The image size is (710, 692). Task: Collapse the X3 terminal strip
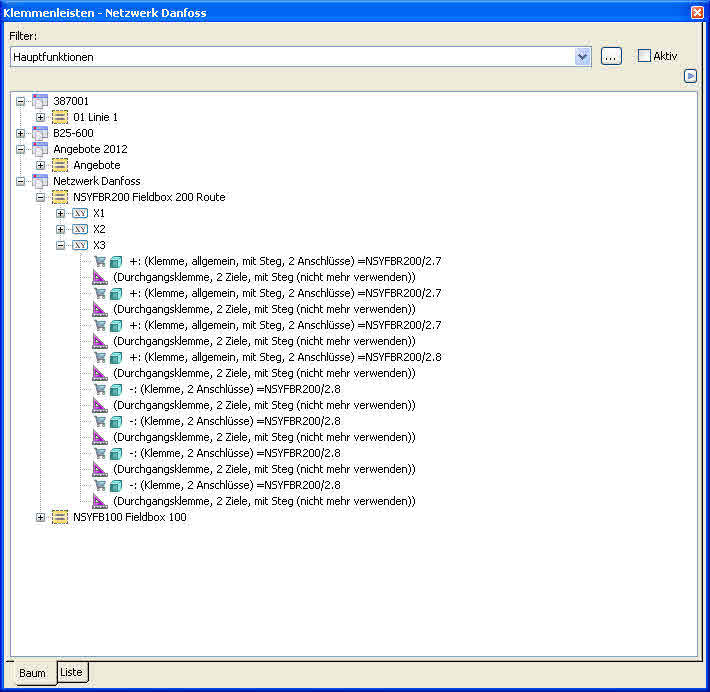(x=60, y=245)
